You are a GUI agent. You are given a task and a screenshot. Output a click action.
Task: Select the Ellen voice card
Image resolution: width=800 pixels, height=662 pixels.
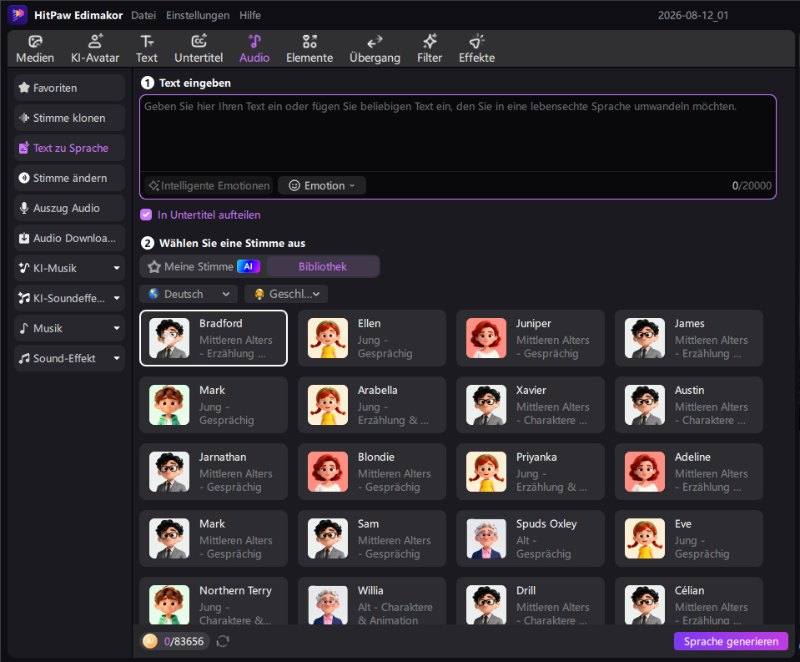point(372,338)
